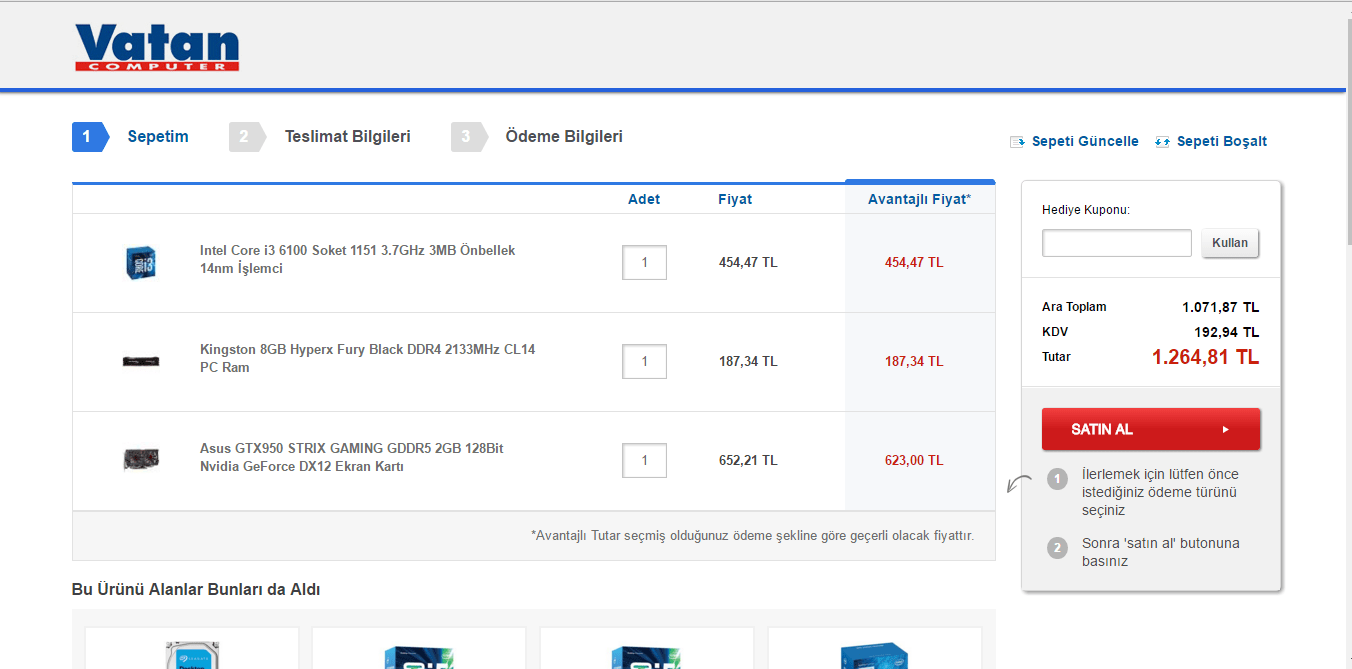Click the step 1 number badge

tap(87, 137)
